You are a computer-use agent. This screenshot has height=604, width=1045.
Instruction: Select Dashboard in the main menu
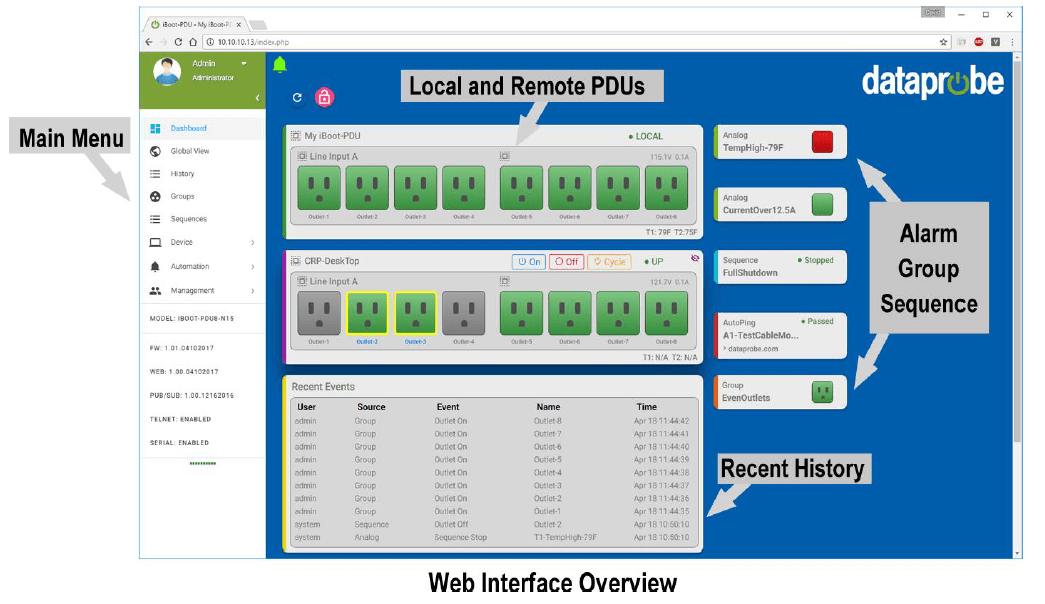click(x=156, y=128)
